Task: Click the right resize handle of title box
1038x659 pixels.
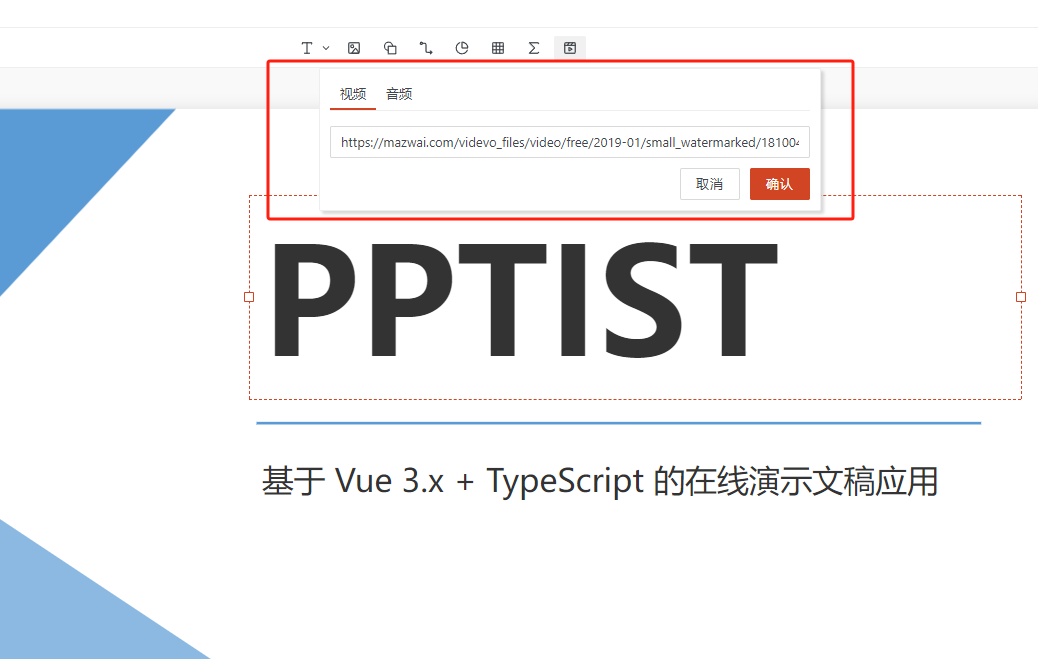Action: (1021, 297)
